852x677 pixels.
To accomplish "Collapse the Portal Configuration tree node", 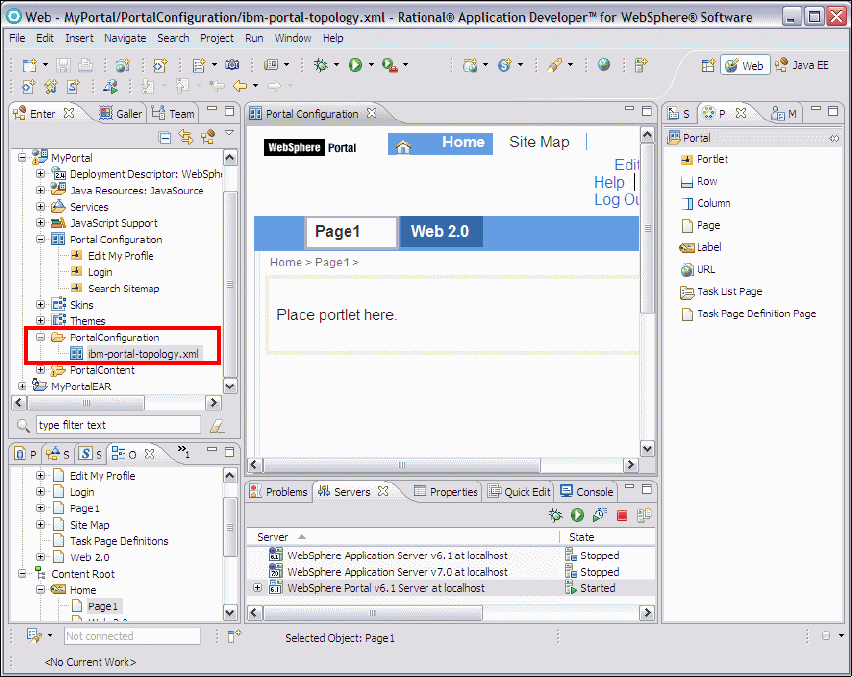I will pyautogui.click(x=40, y=239).
